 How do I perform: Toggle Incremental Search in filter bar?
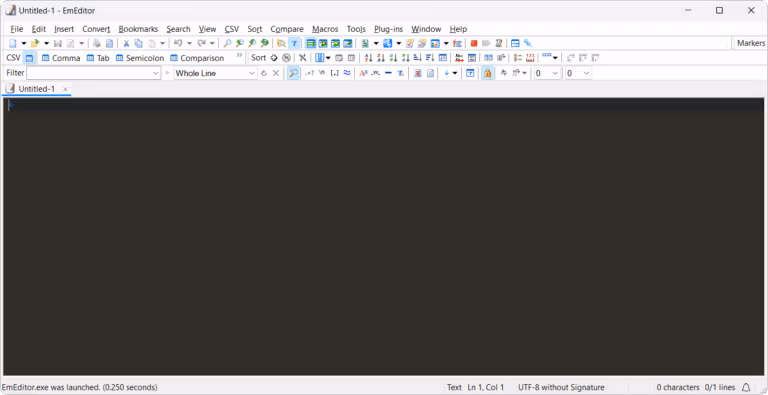[x=293, y=73]
